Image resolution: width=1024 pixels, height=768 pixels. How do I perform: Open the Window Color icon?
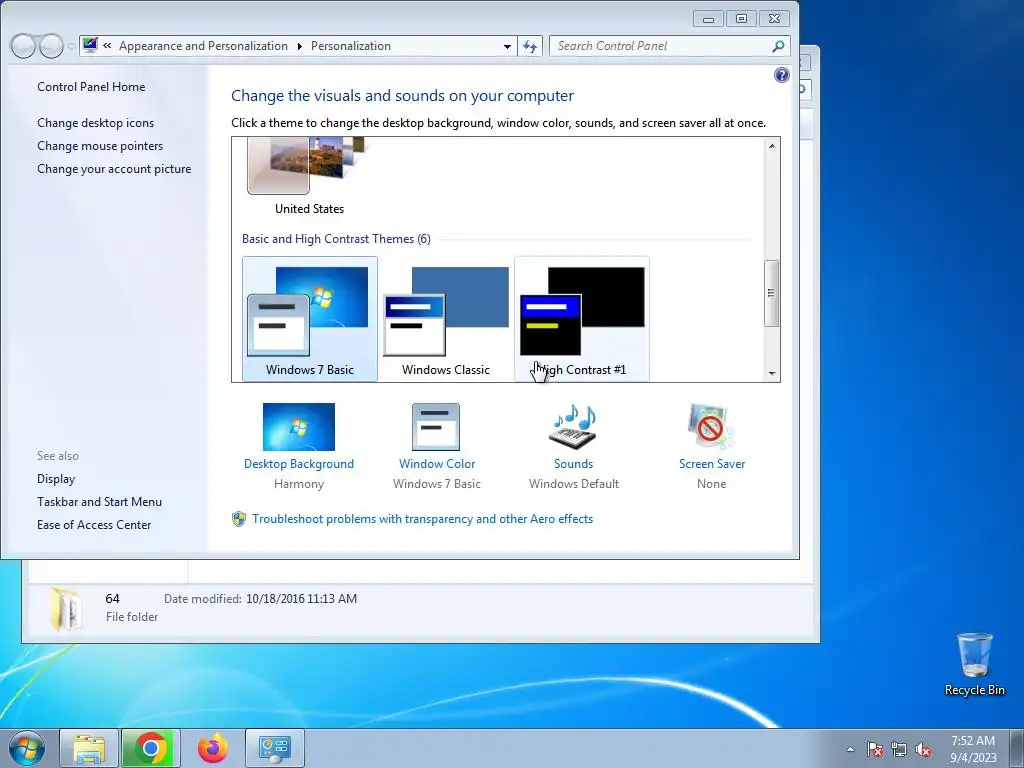click(436, 426)
